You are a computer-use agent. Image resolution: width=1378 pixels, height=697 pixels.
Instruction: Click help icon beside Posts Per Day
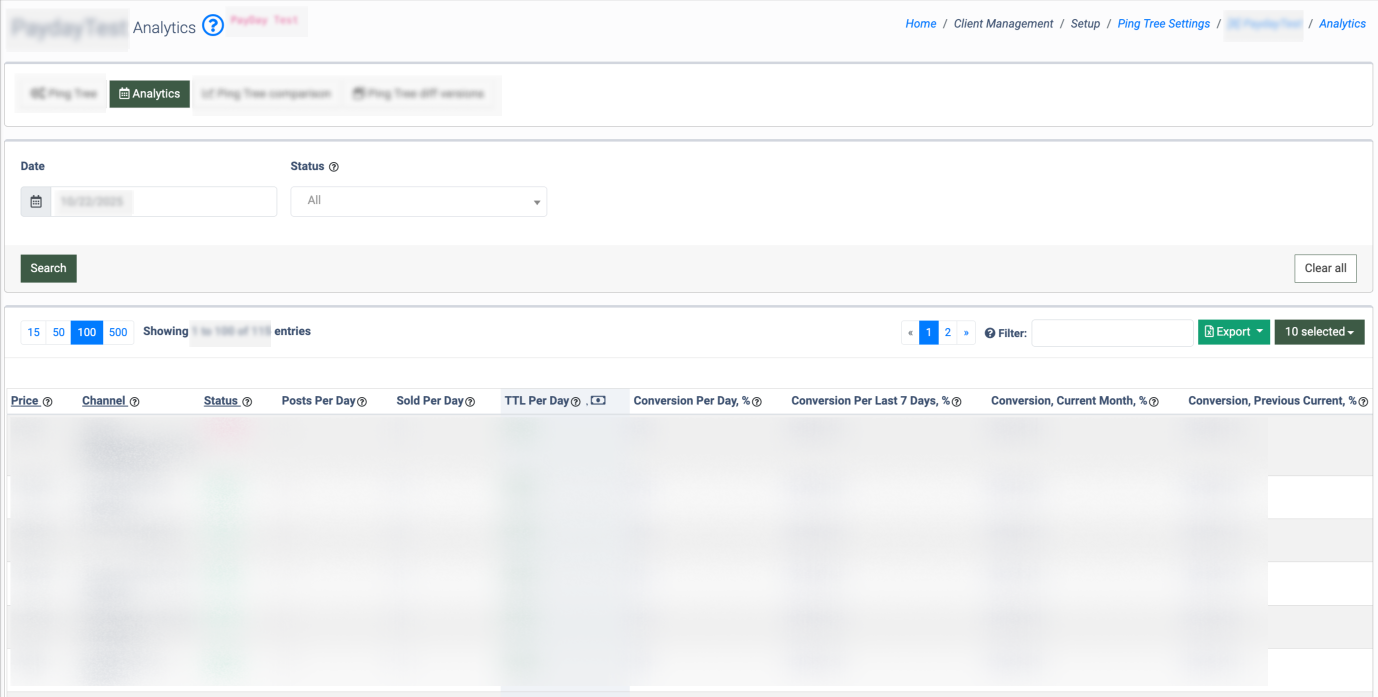[x=362, y=402]
